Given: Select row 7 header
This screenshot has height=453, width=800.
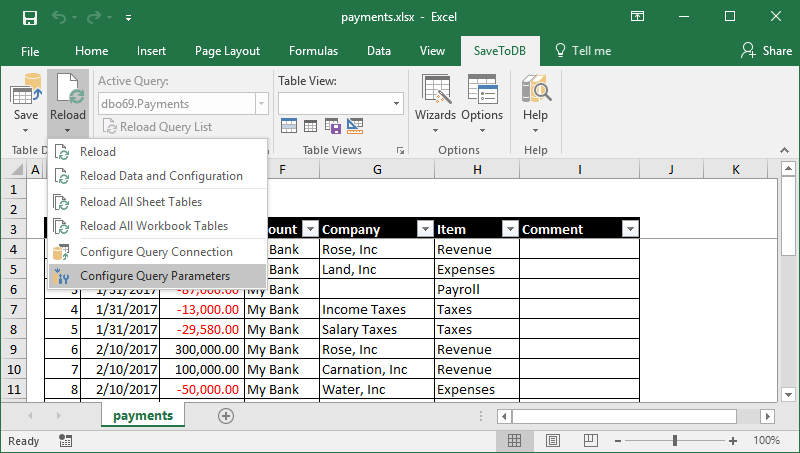Looking at the screenshot, I should pos(13,310).
